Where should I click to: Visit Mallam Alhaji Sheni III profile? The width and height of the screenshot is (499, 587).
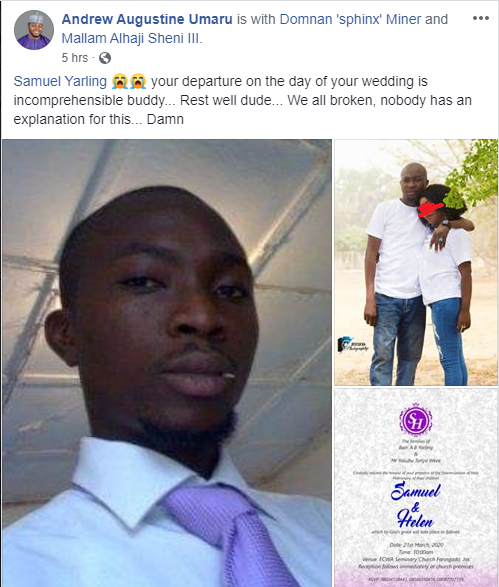pos(131,38)
